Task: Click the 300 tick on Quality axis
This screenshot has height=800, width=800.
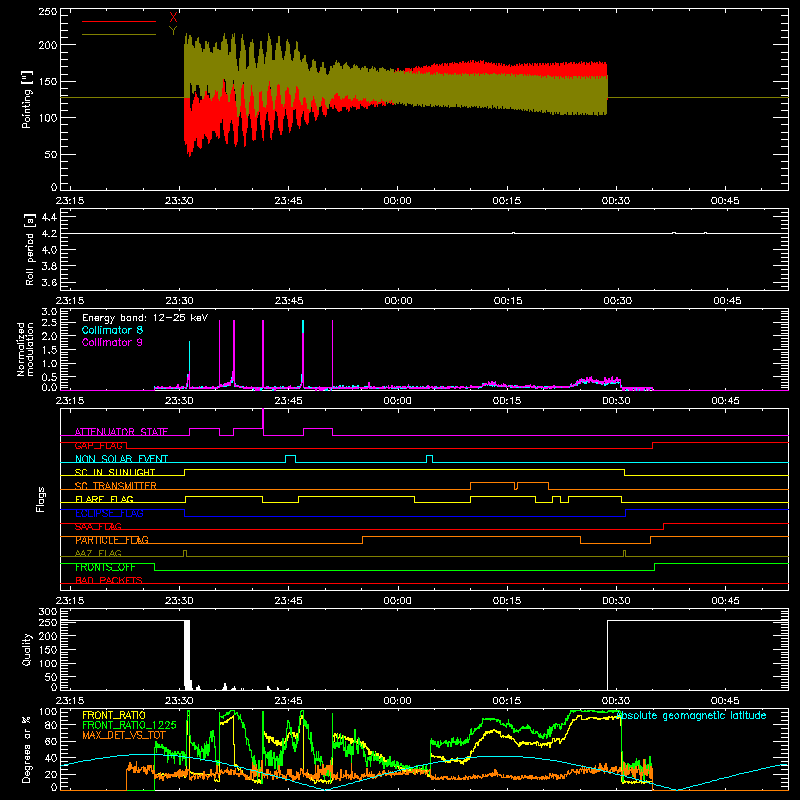Action: 48,612
